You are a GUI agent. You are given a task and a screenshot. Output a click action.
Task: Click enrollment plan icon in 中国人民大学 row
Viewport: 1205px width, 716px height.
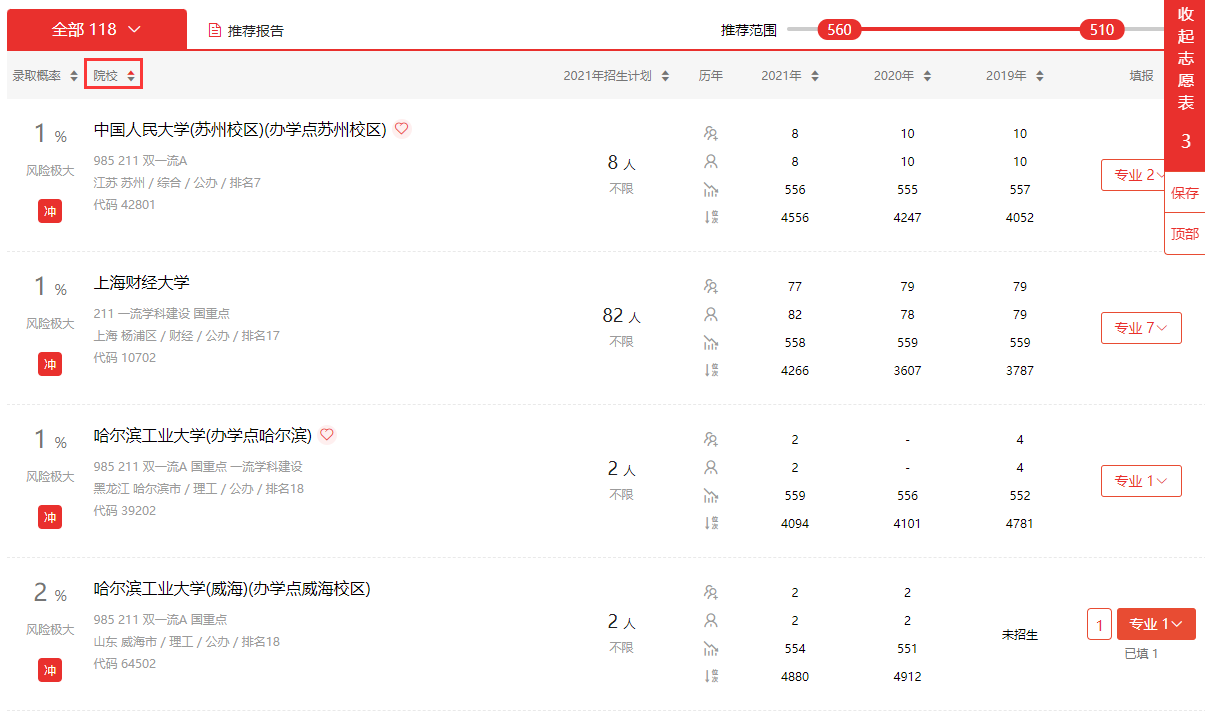[711, 133]
